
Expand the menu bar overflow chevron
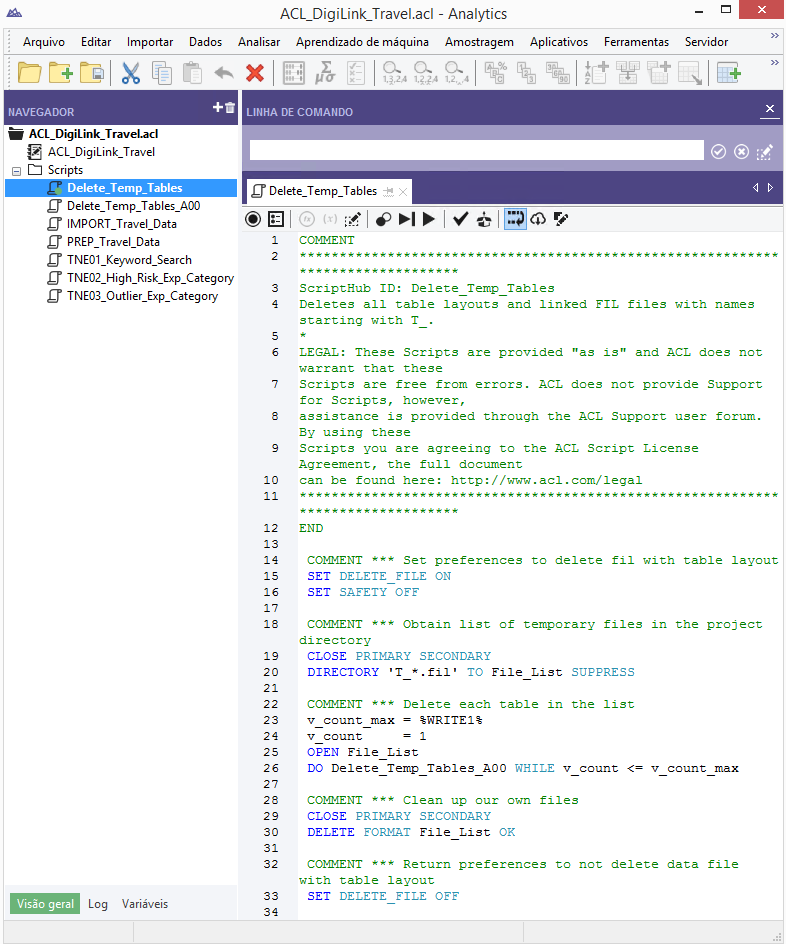tap(774, 35)
